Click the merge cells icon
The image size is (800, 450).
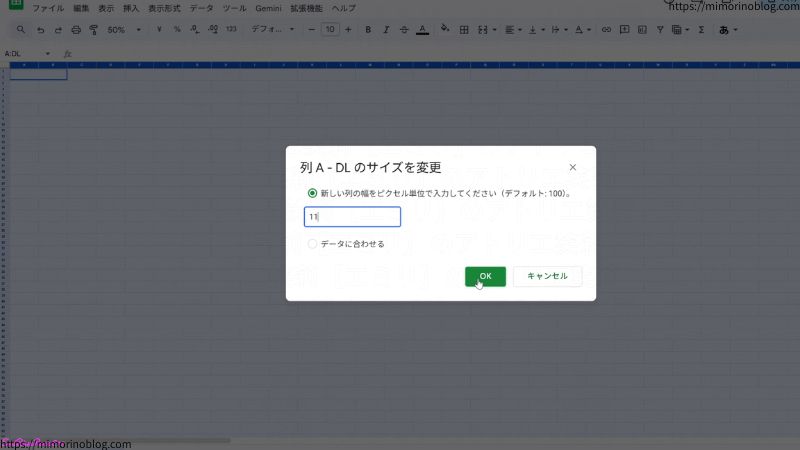click(x=483, y=30)
